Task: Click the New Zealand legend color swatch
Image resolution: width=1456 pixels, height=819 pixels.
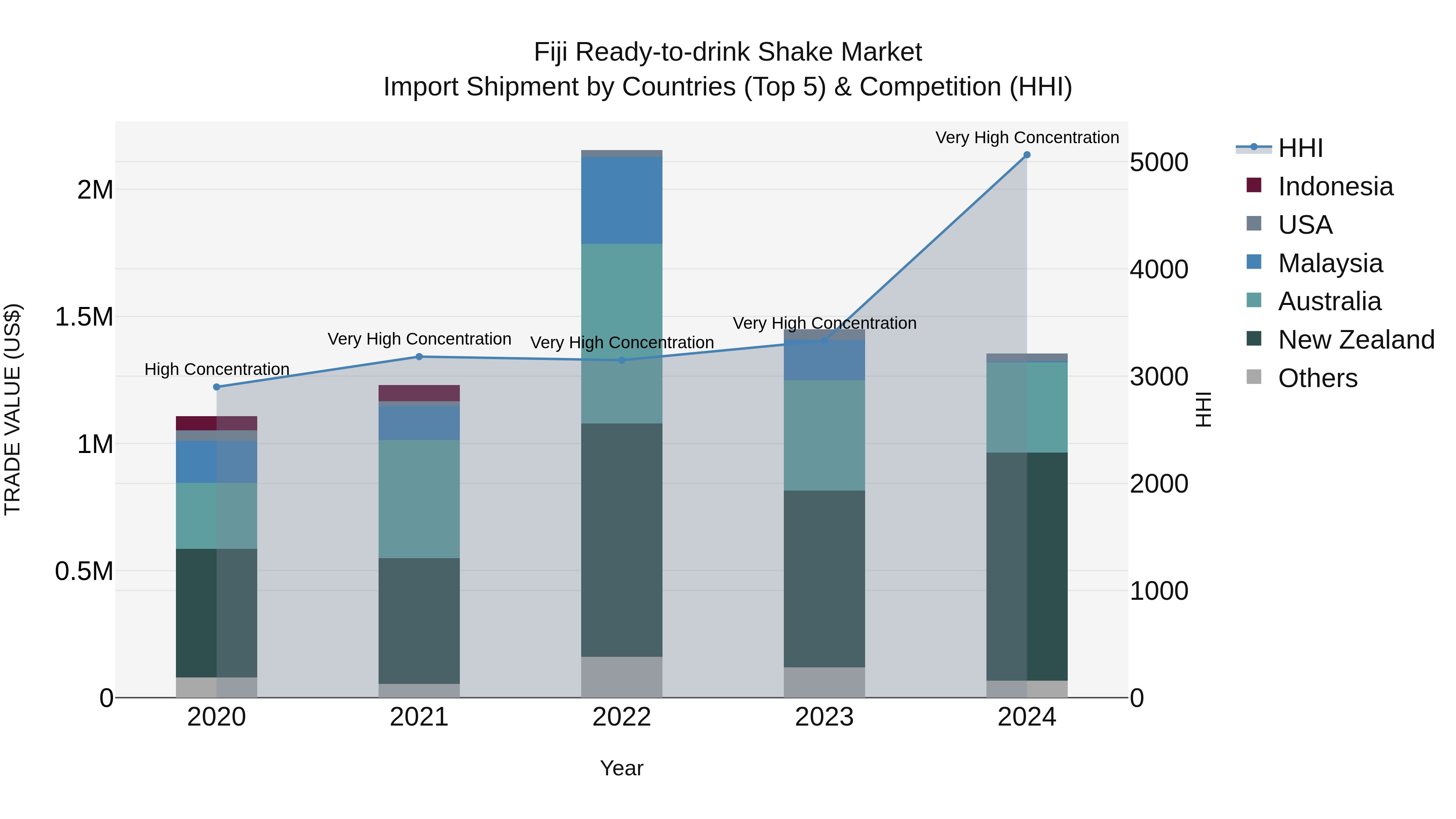Action: click(x=1254, y=339)
